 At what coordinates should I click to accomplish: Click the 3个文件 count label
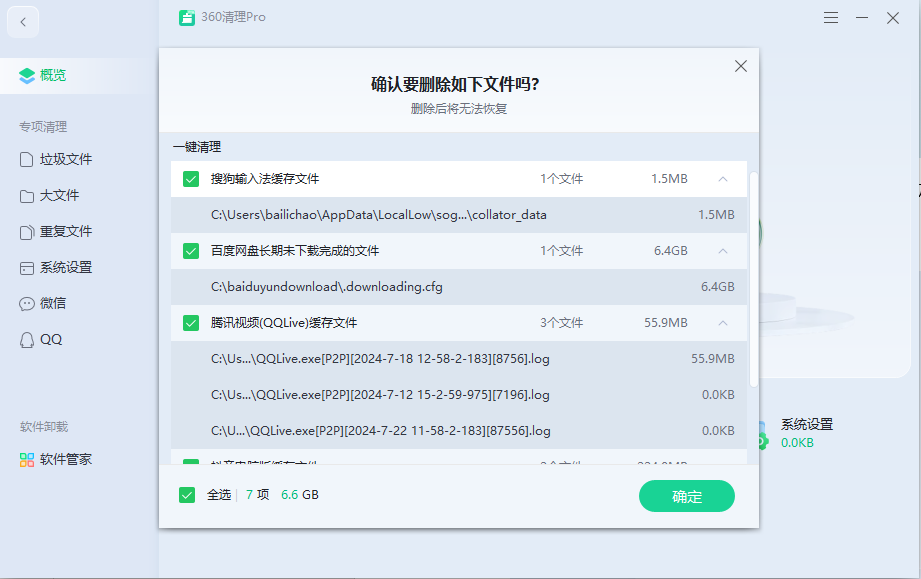coord(562,323)
